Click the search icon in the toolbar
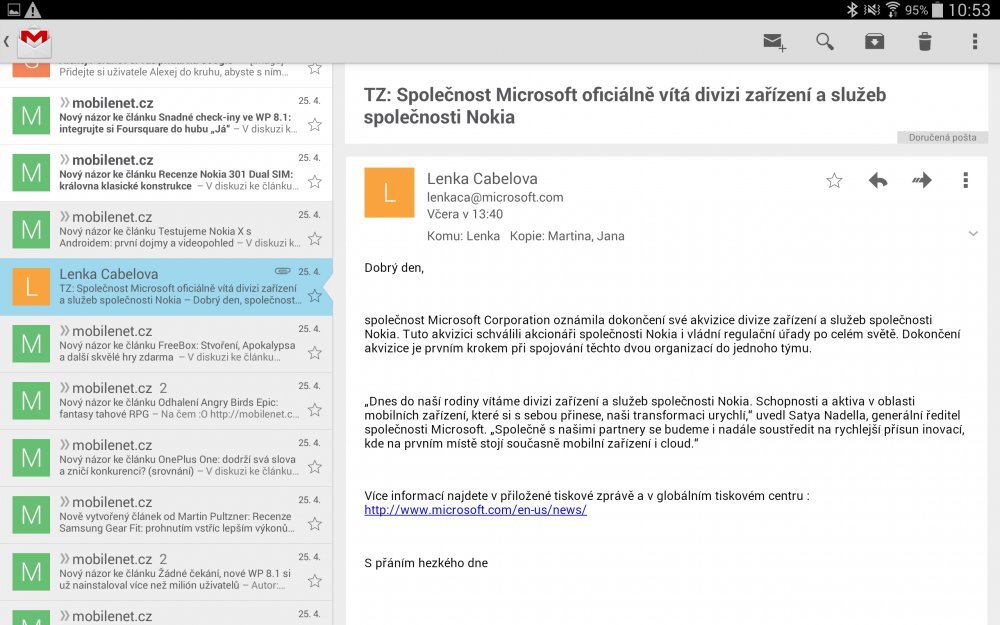The height and width of the screenshot is (625, 1000). pyautogui.click(x=824, y=42)
